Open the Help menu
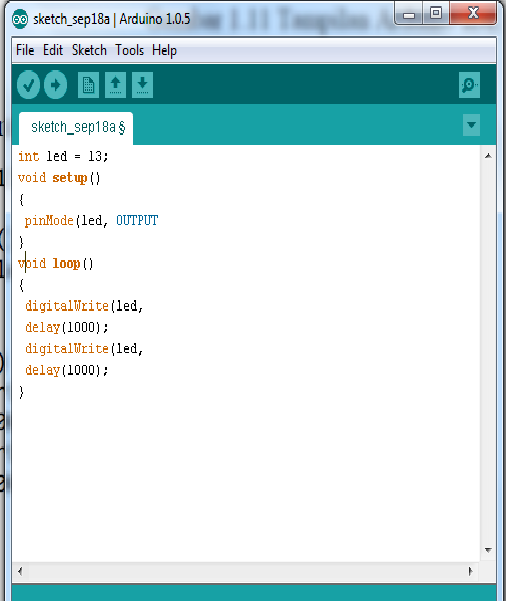This screenshot has width=506, height=601. (164, 50)
